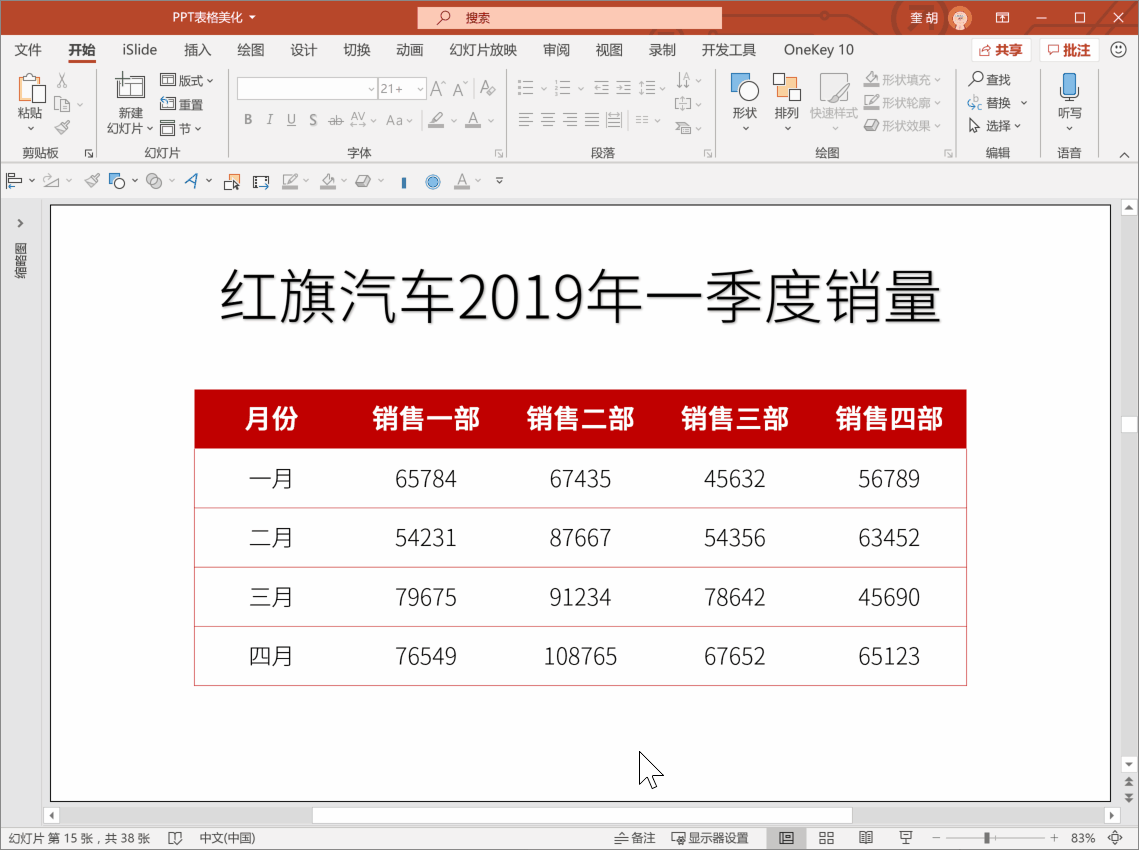The height and width of the screenshot is (850, 1139).
Task: Click the quick access merge shapes icon
Action: (154, 181)
